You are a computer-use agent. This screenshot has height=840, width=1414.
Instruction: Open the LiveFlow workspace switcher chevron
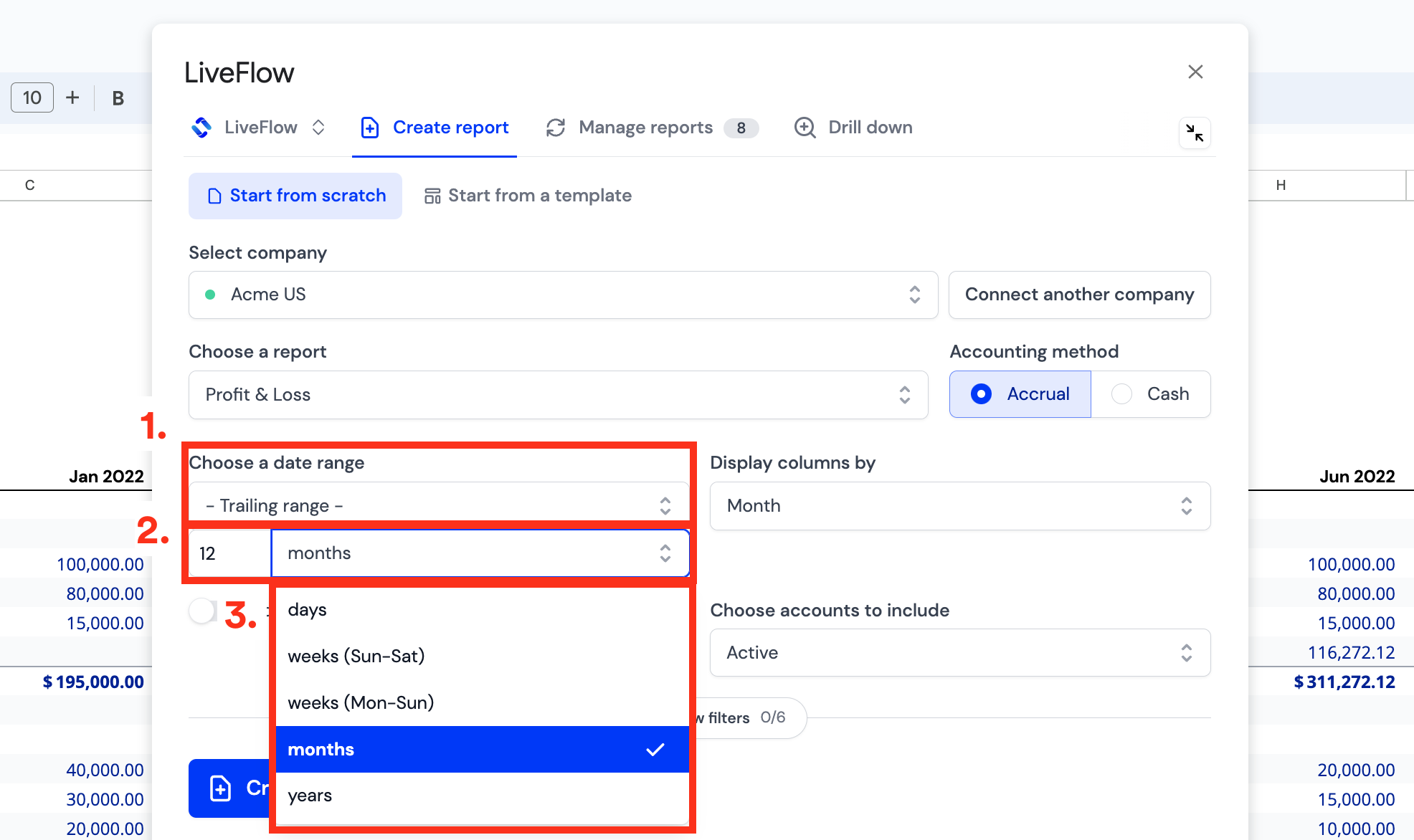click(x=318, y=128)
